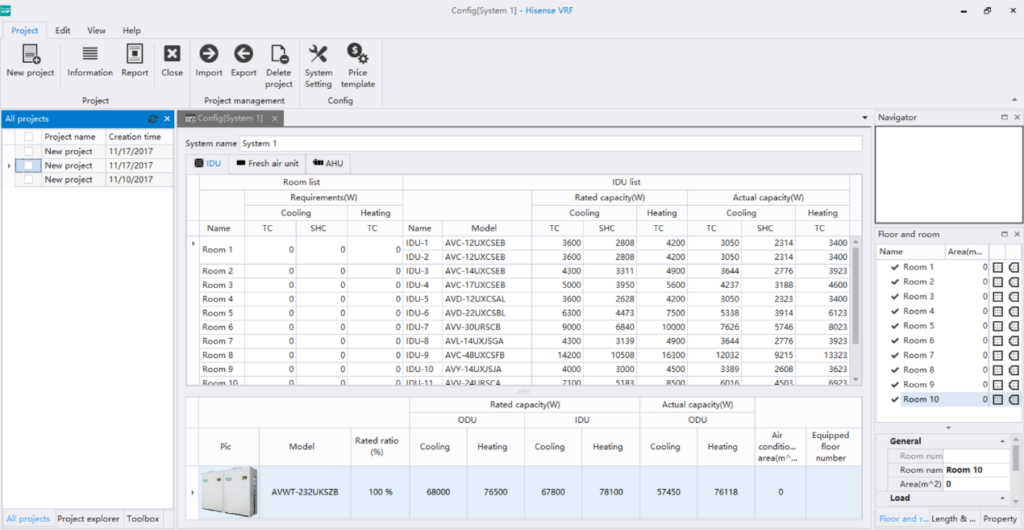Expand the Room 1 row indicator arrow
This screenshot has height=530, width=1024.
click(193, 244)
